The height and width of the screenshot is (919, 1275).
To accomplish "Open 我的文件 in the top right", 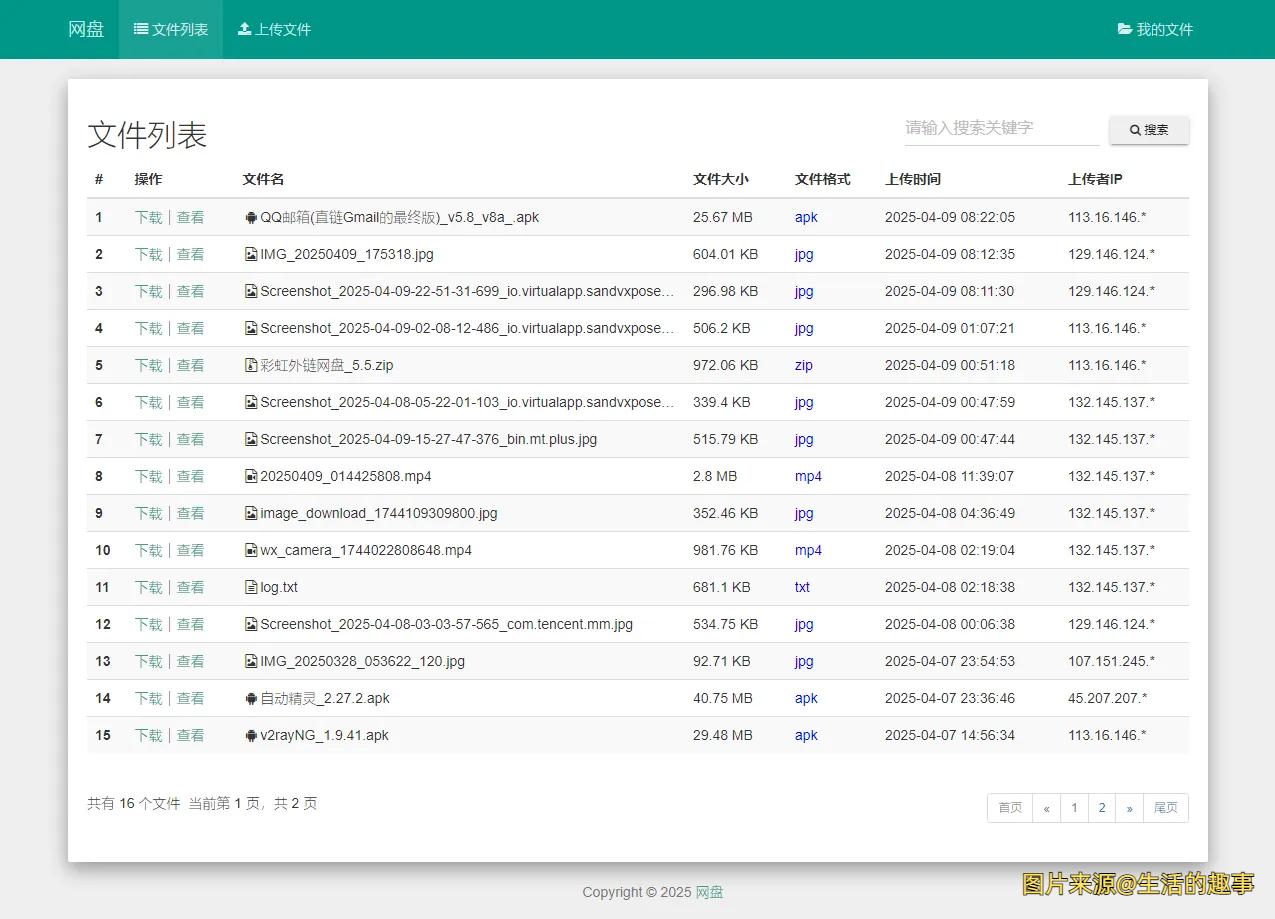I will 1155,29.
